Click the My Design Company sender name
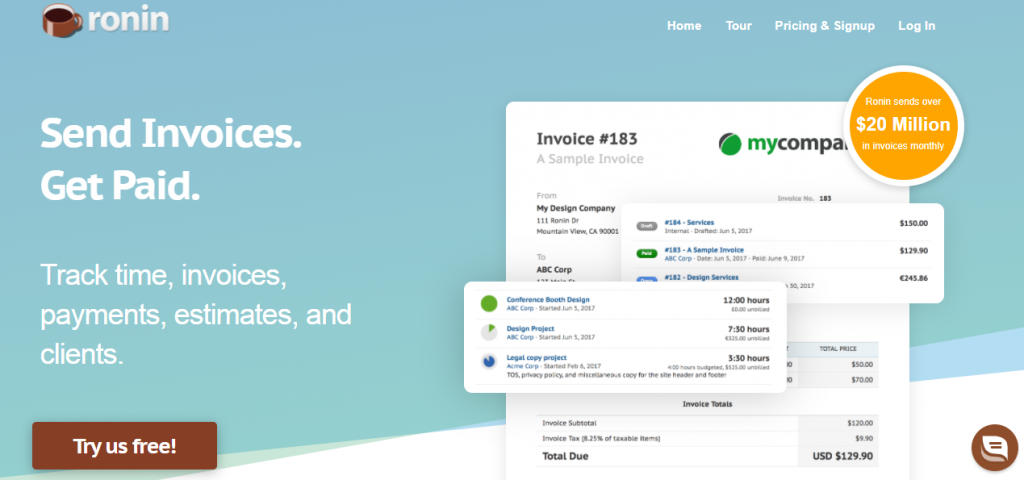Screen dimensions: 1024x480 click(x=576, y=208)
